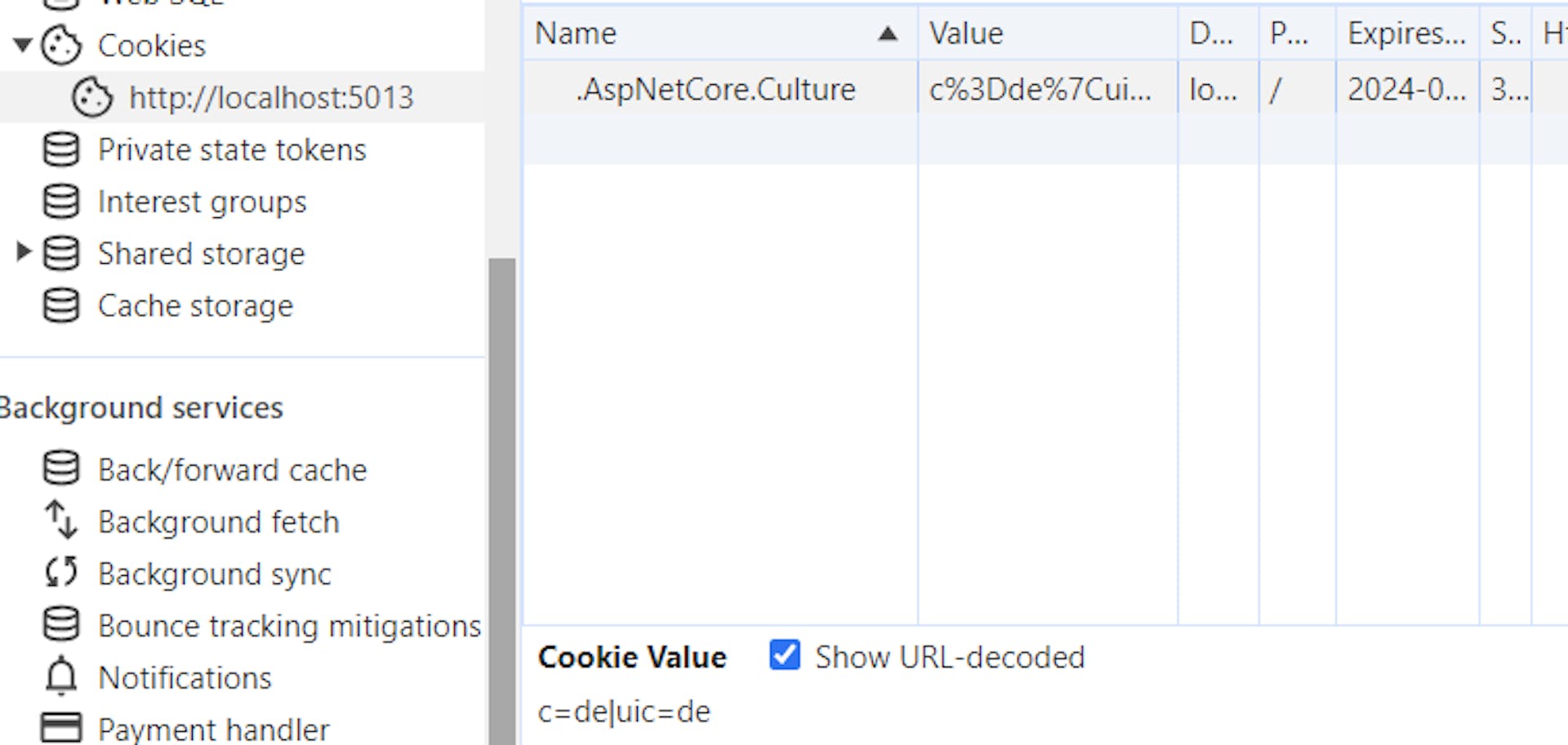Collapse the Cookies tree item
Image resolution: width=1568 pixels, height=745 pixels.
(20, 46)
